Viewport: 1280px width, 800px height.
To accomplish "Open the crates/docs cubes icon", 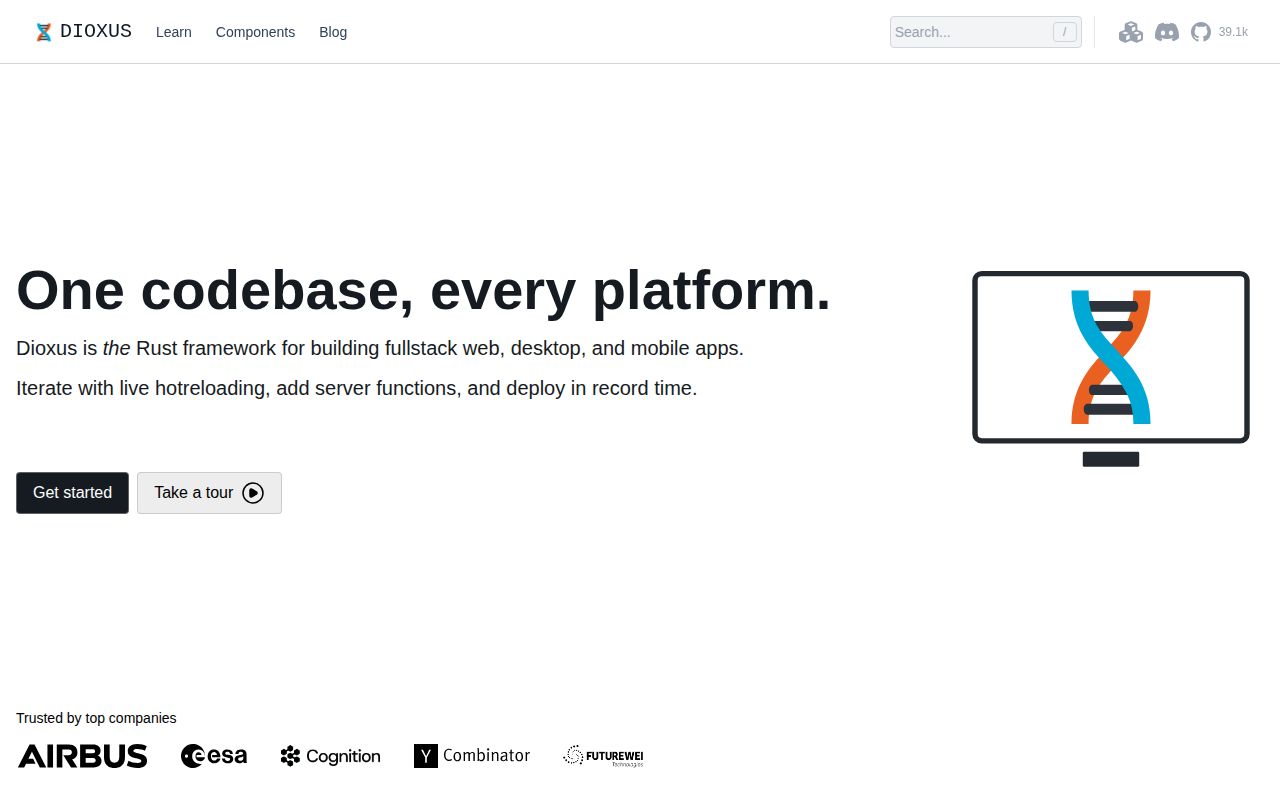I will click(1131, 32).
